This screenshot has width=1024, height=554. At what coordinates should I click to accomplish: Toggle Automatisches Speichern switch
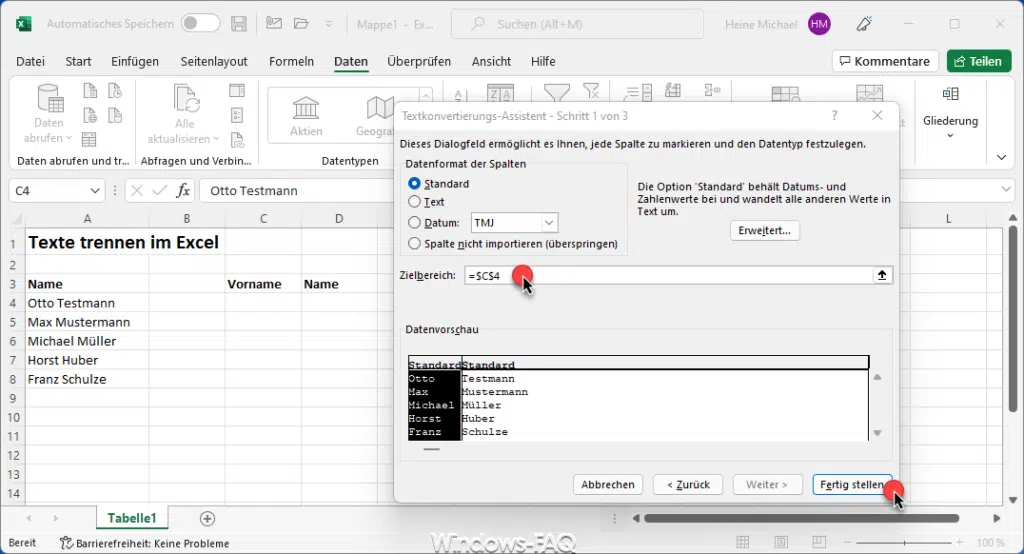pos(200,24)
